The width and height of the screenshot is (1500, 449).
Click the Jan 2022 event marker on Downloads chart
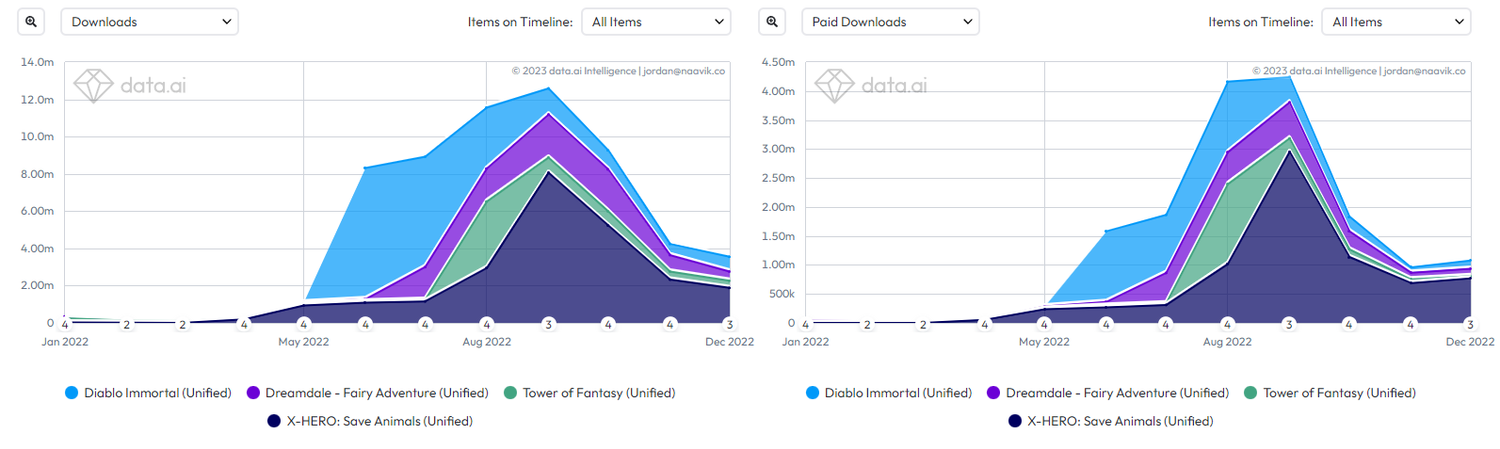point(65,324)
